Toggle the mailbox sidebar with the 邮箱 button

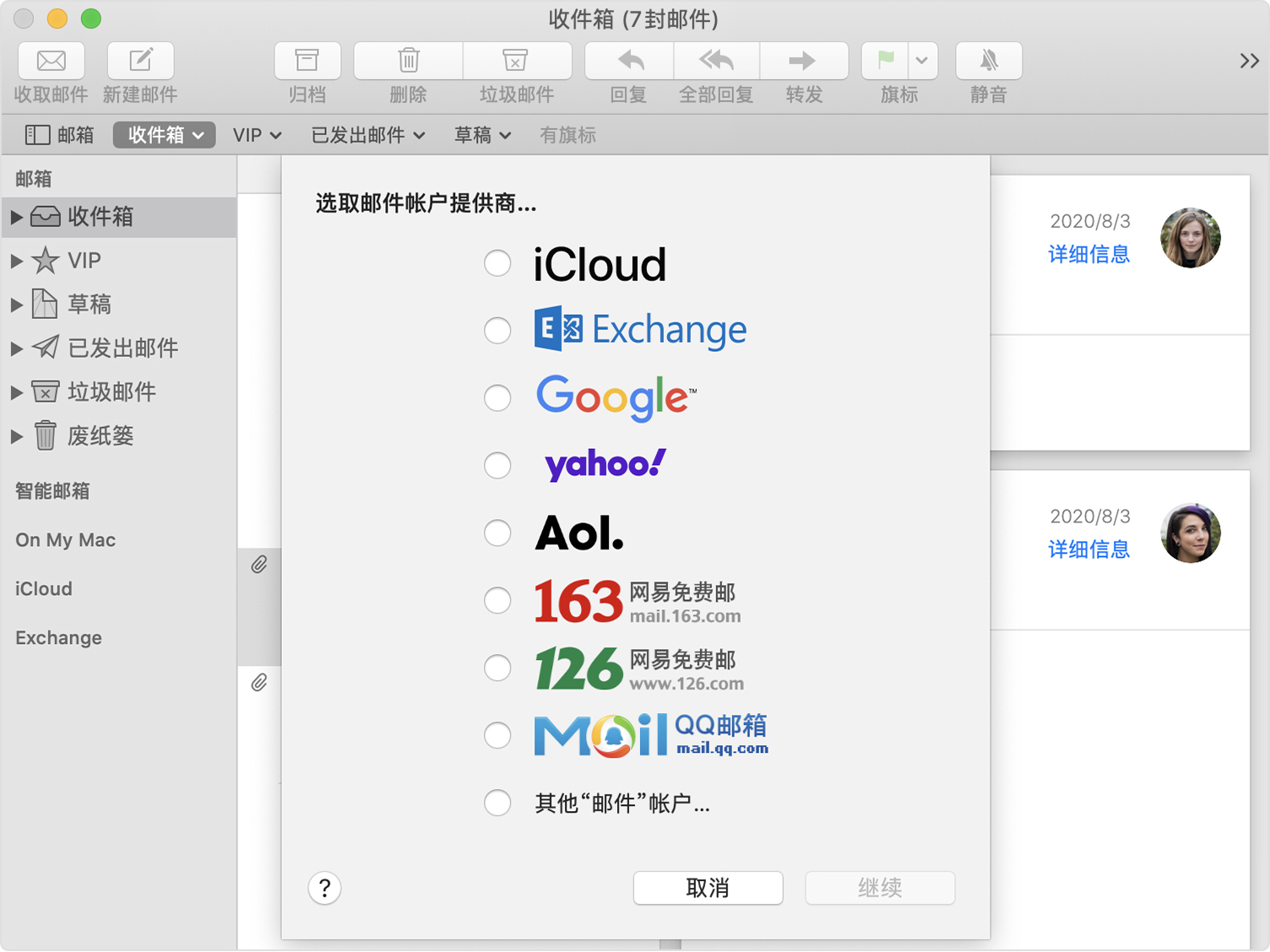59,135
